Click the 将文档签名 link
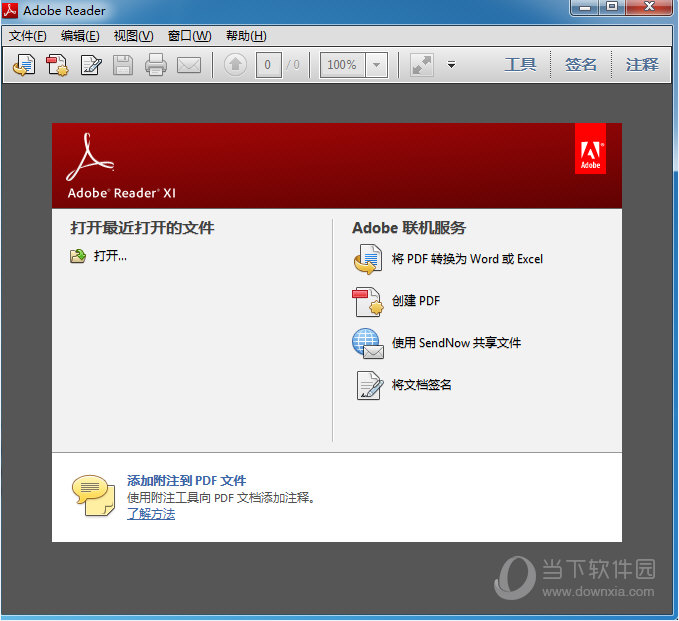Viewport: 679px width, 621px height. pos(421,385)
